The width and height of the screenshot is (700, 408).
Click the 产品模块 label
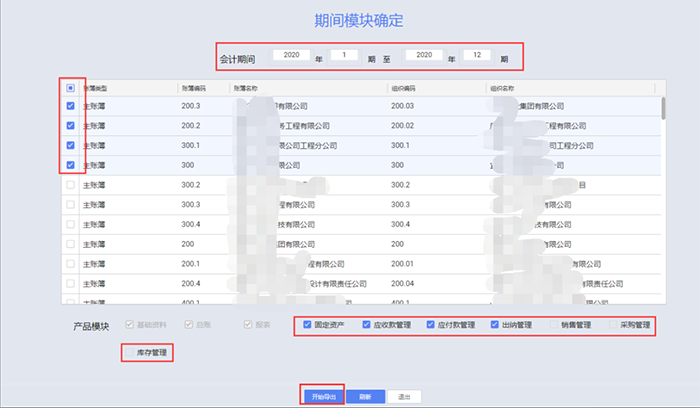point(91,326)
